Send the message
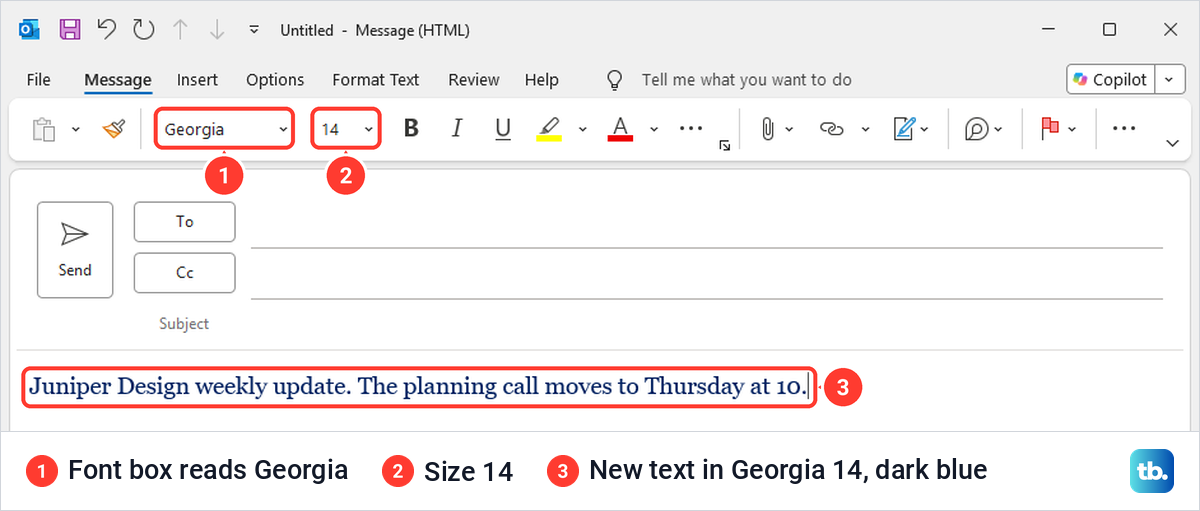This screenshot has width=1200, height=511. point(75,250)
